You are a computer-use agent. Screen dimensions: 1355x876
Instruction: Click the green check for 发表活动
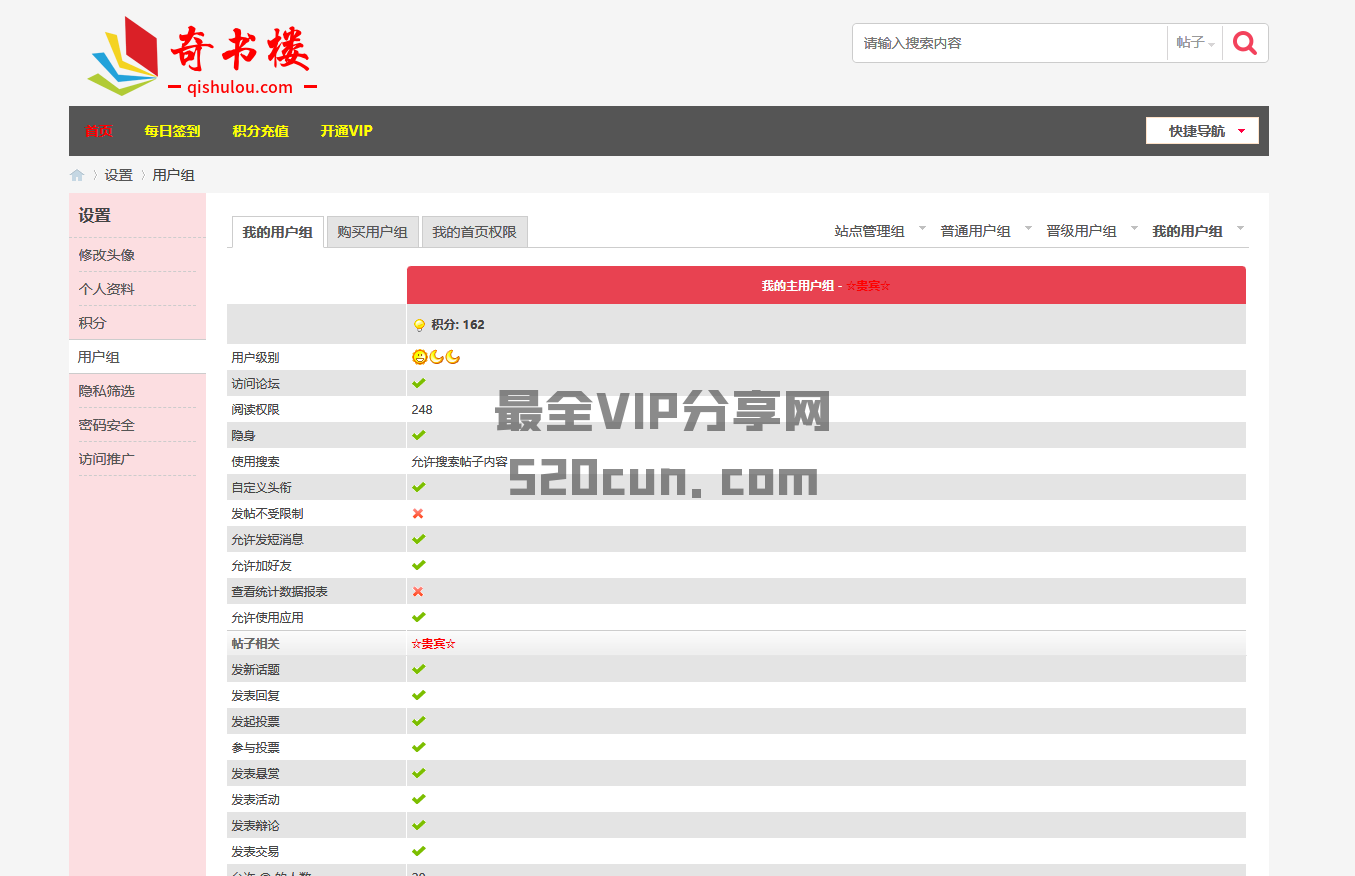pos(419,799)
